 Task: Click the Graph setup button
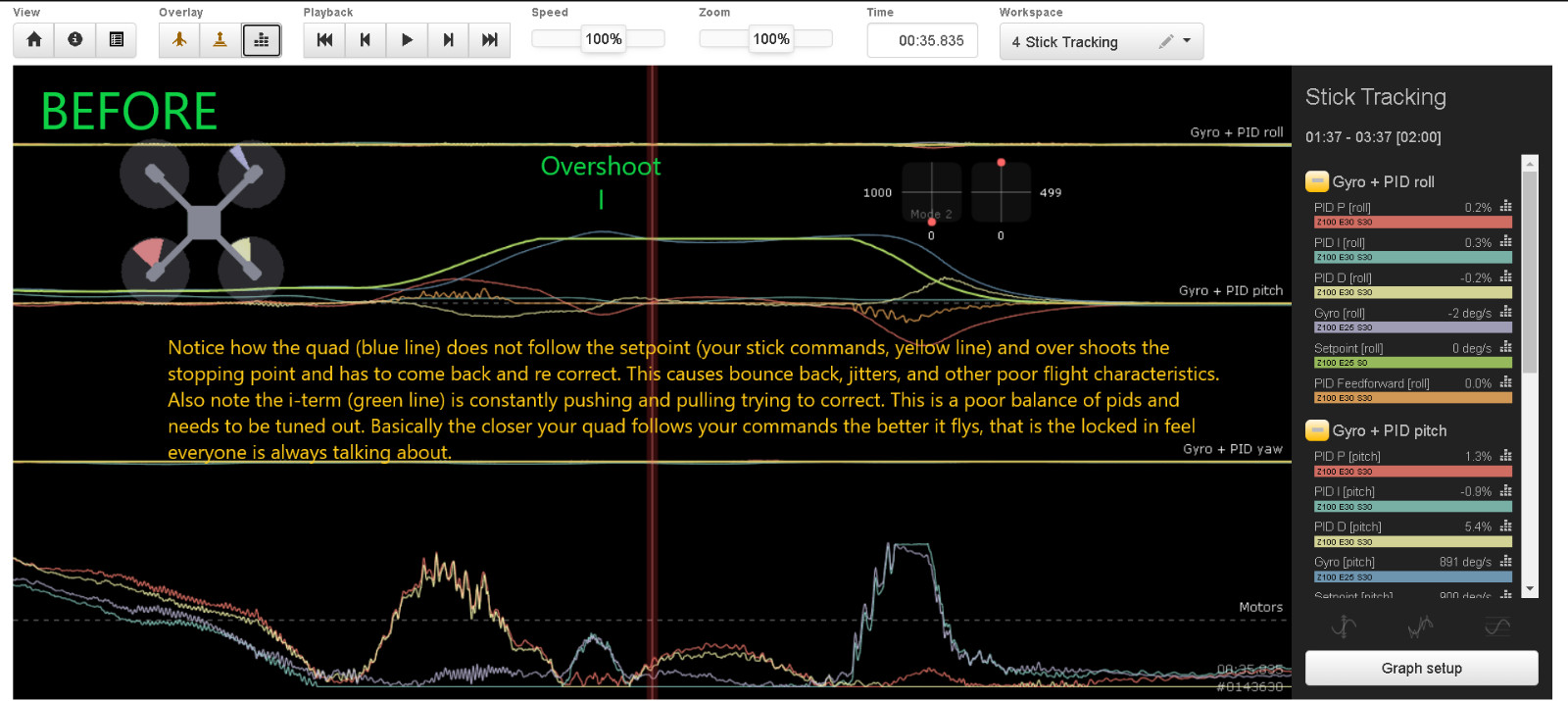coord(1421,668)
